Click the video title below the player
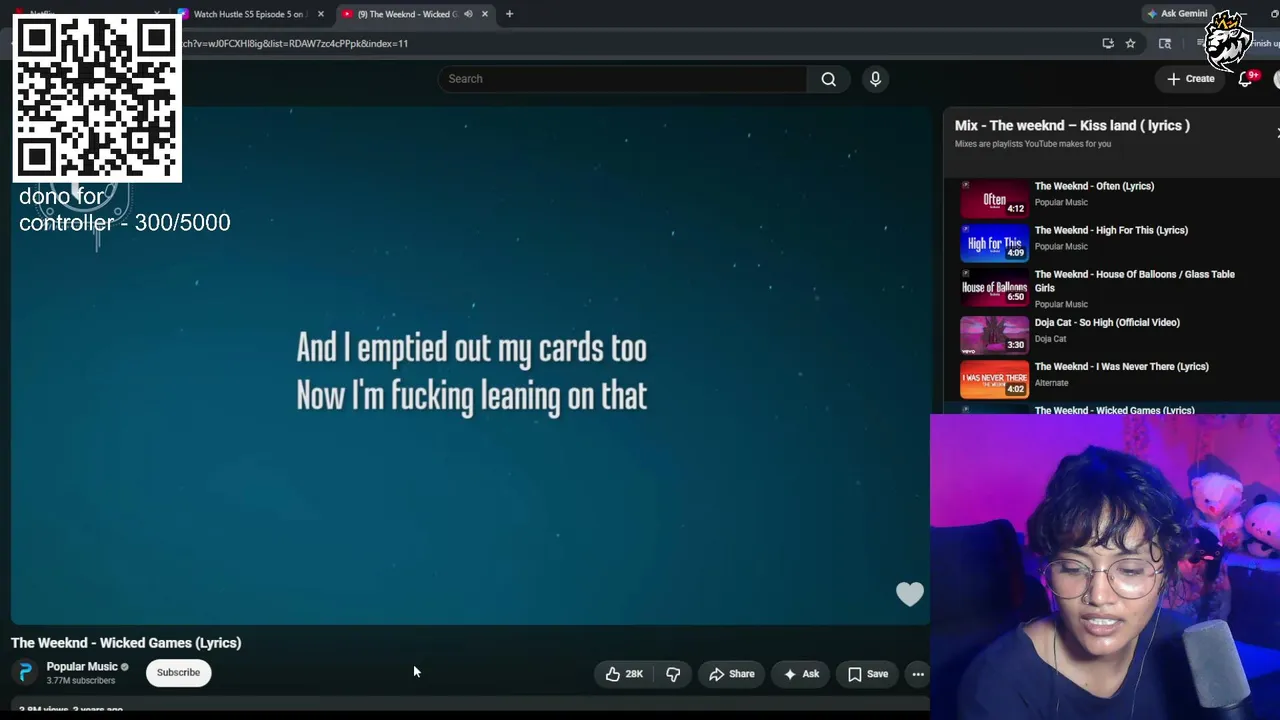Viewport: 1280px width, 720px height. [126, 643]
